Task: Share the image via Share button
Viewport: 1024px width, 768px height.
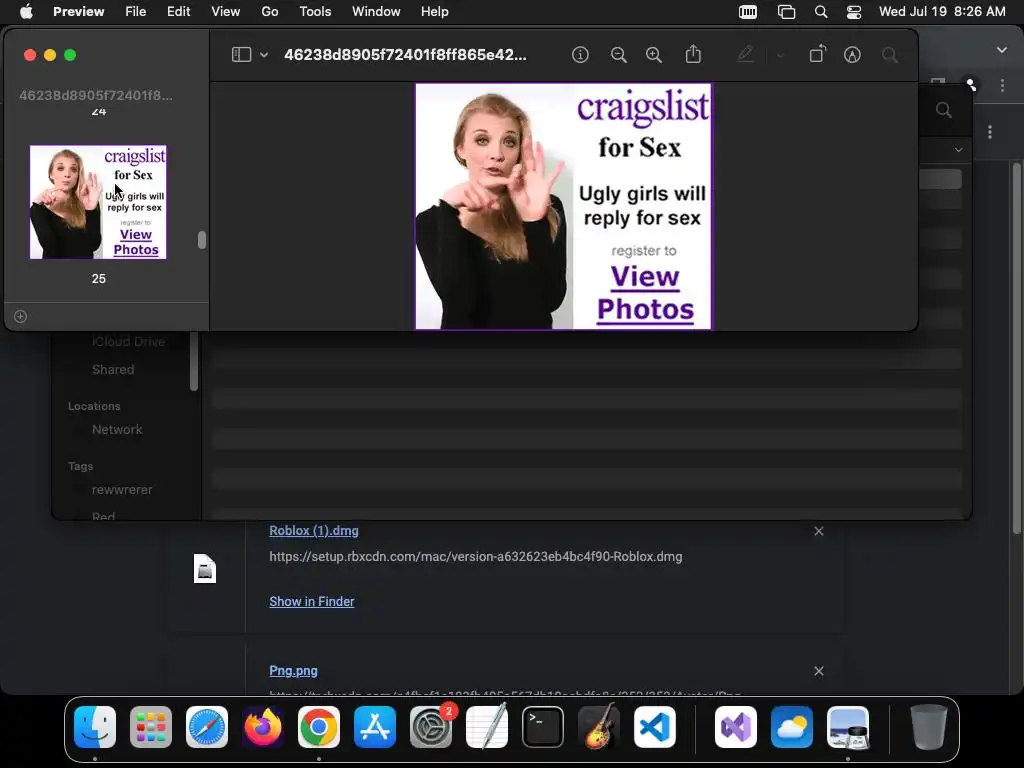Action: (x=693, y=54)
